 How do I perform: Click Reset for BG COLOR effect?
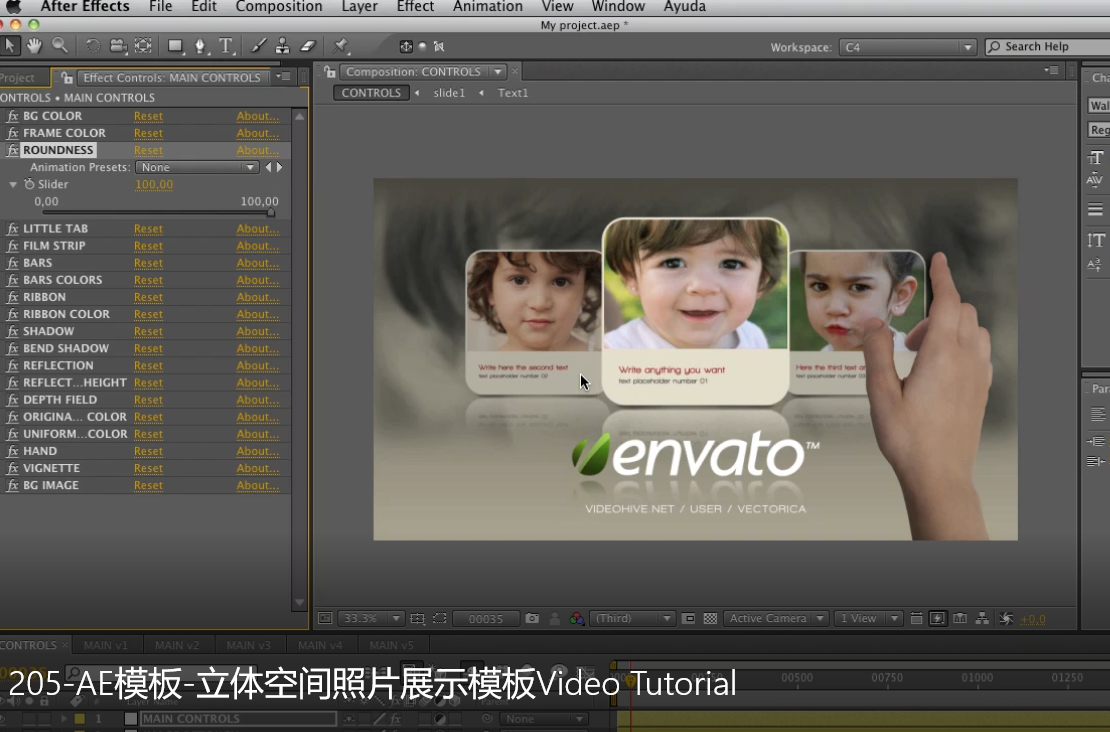point(149,116)
